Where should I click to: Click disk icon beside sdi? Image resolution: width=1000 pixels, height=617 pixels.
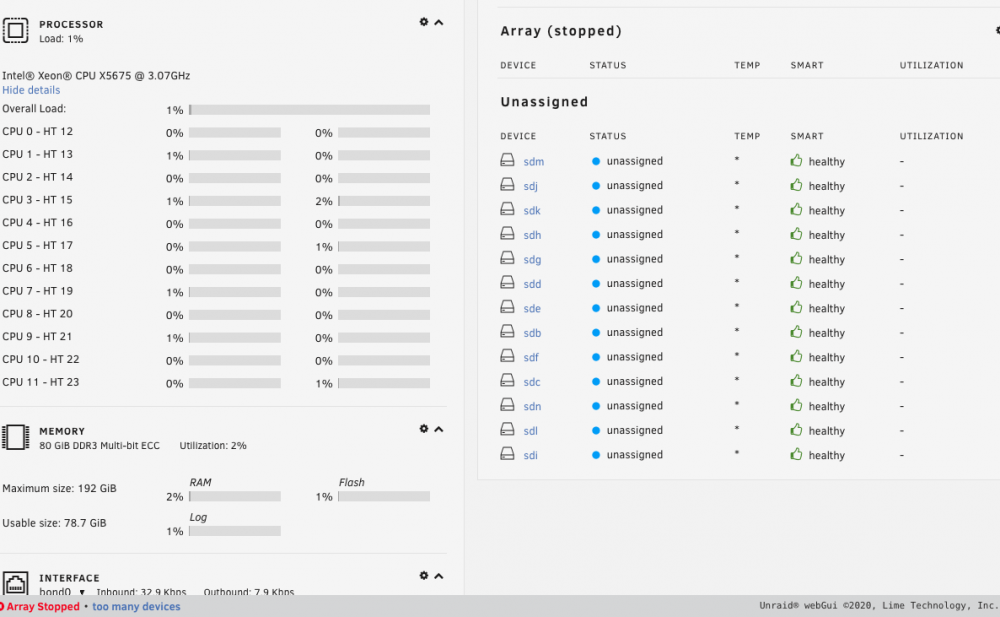coord(507,453)
